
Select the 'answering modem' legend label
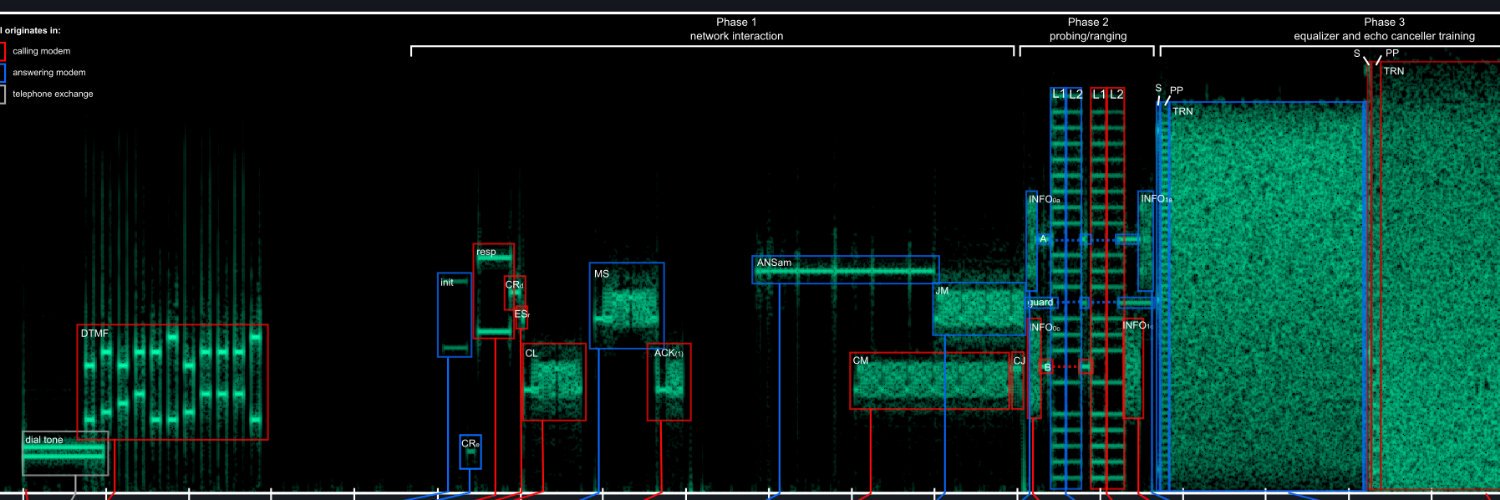(x=49, y=73)
